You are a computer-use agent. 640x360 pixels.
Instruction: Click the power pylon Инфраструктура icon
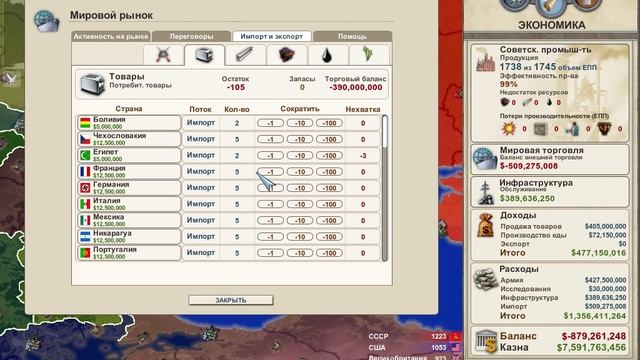pos(485,192)
